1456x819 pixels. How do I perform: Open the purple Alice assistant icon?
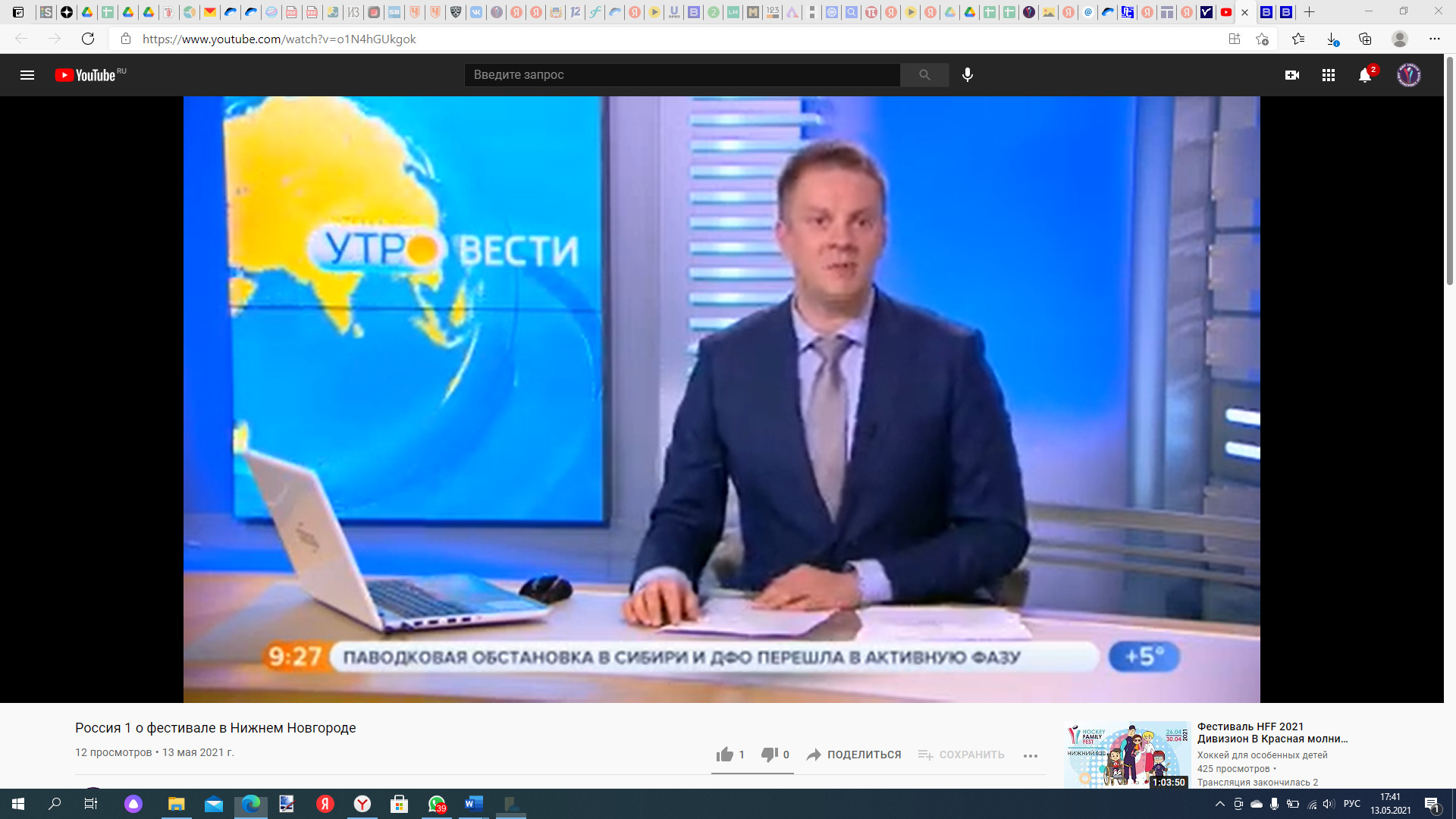point(133,804)
